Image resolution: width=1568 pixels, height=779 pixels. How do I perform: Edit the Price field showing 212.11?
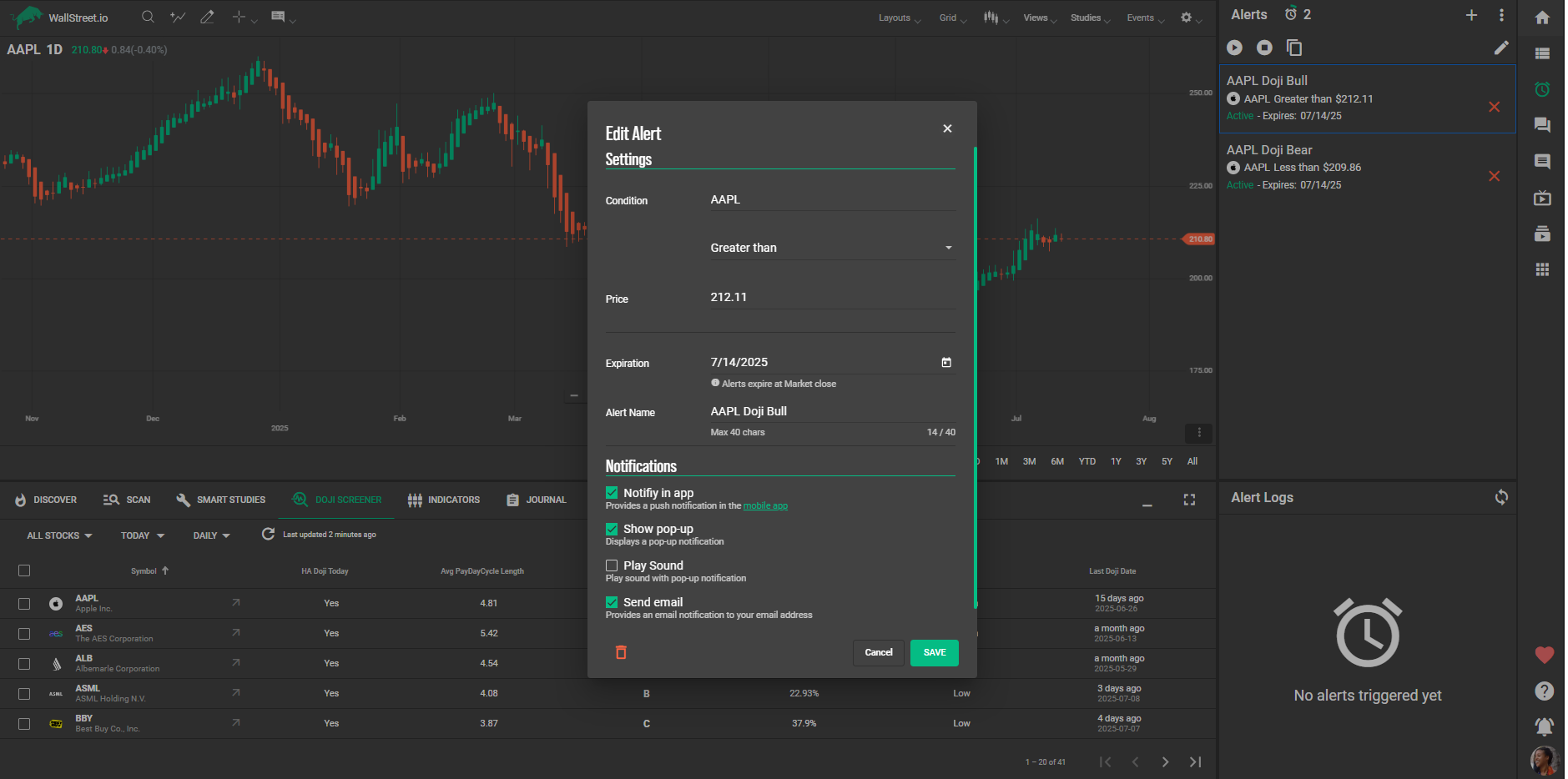[x=832, y=297]
